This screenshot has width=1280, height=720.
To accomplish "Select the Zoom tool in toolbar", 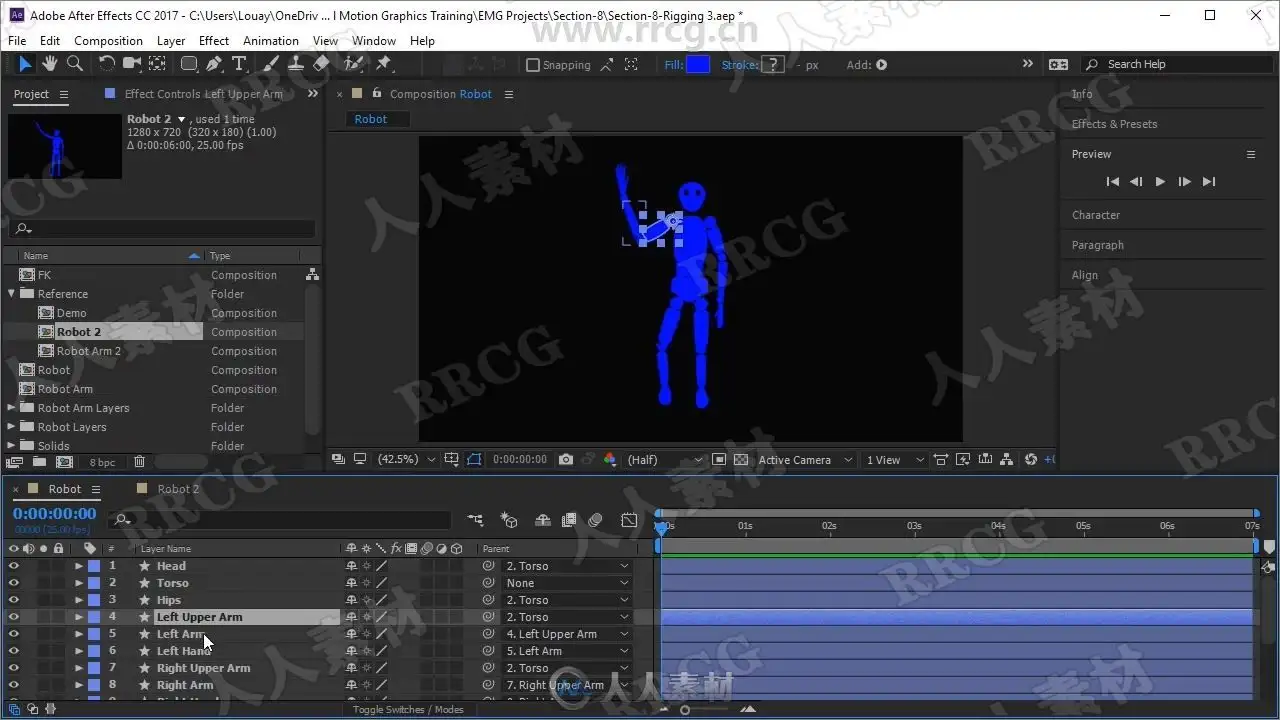I will coord(74,64).
